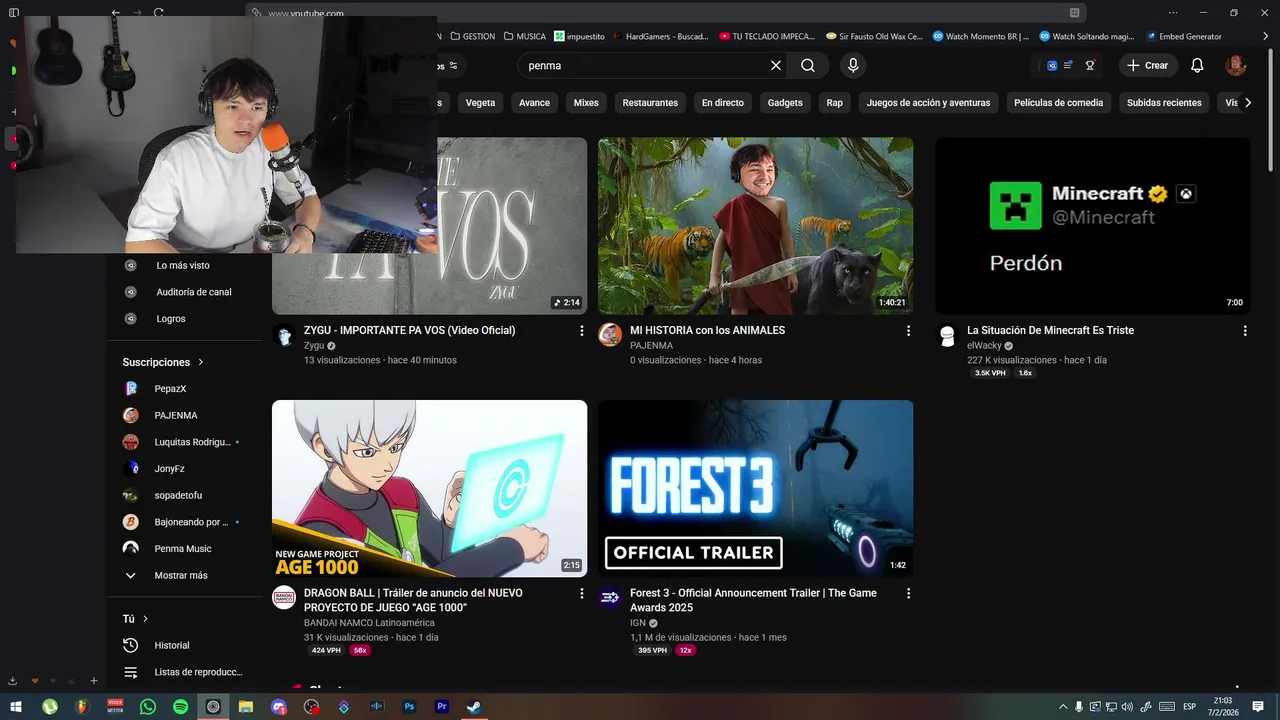Viewport: 1280px width, 720px height.
Task: Open Photoshop from the taskbar
Action: 409,707
